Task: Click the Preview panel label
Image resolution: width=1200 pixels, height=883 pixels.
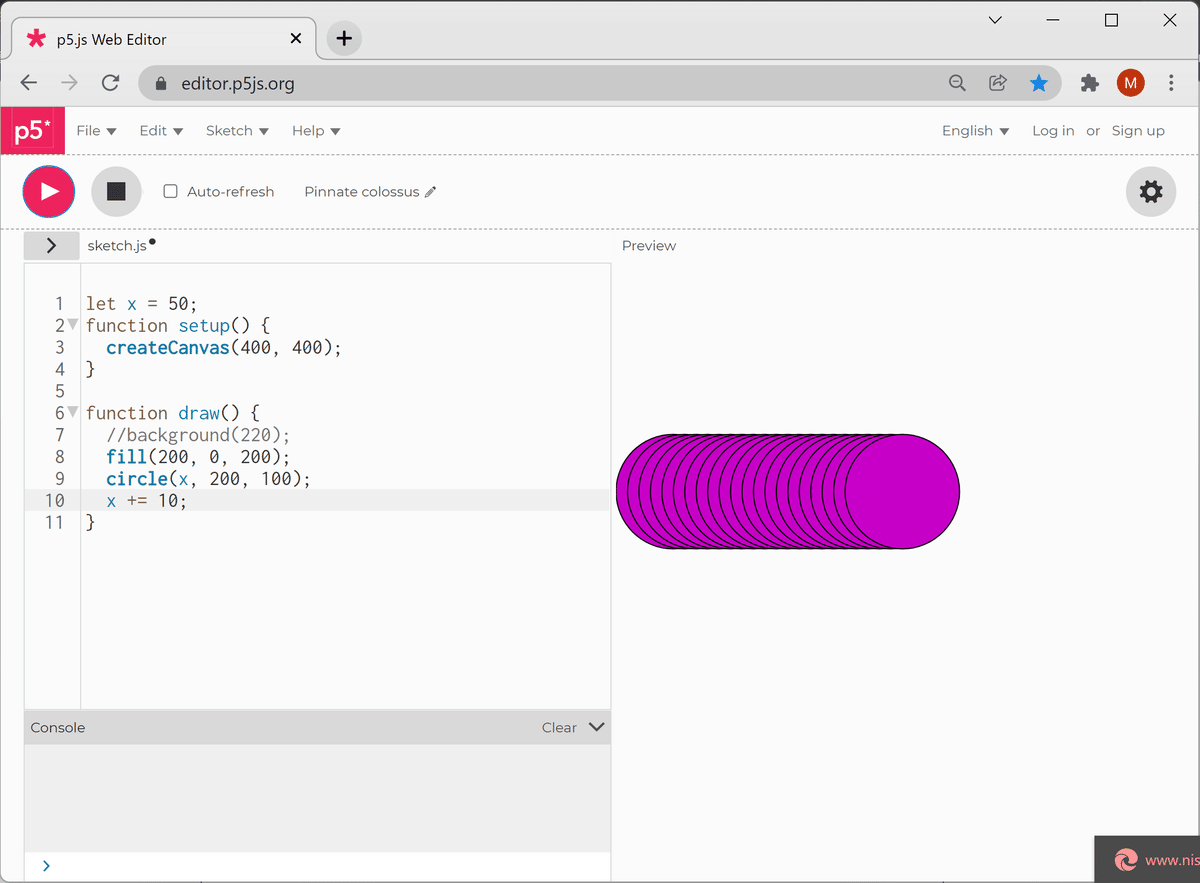Action: point(649,246)
